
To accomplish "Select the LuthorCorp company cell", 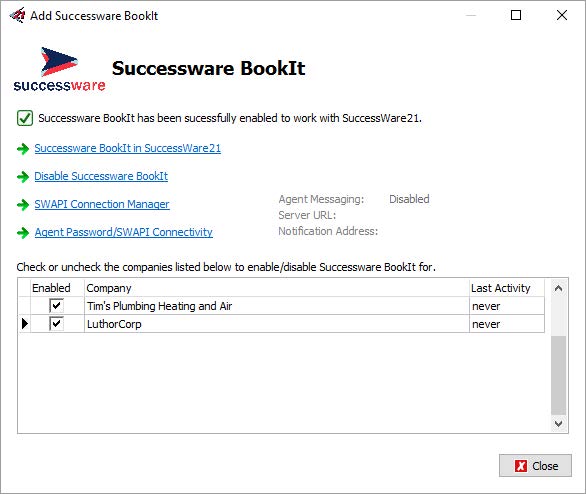I will [x=277, y=324].
